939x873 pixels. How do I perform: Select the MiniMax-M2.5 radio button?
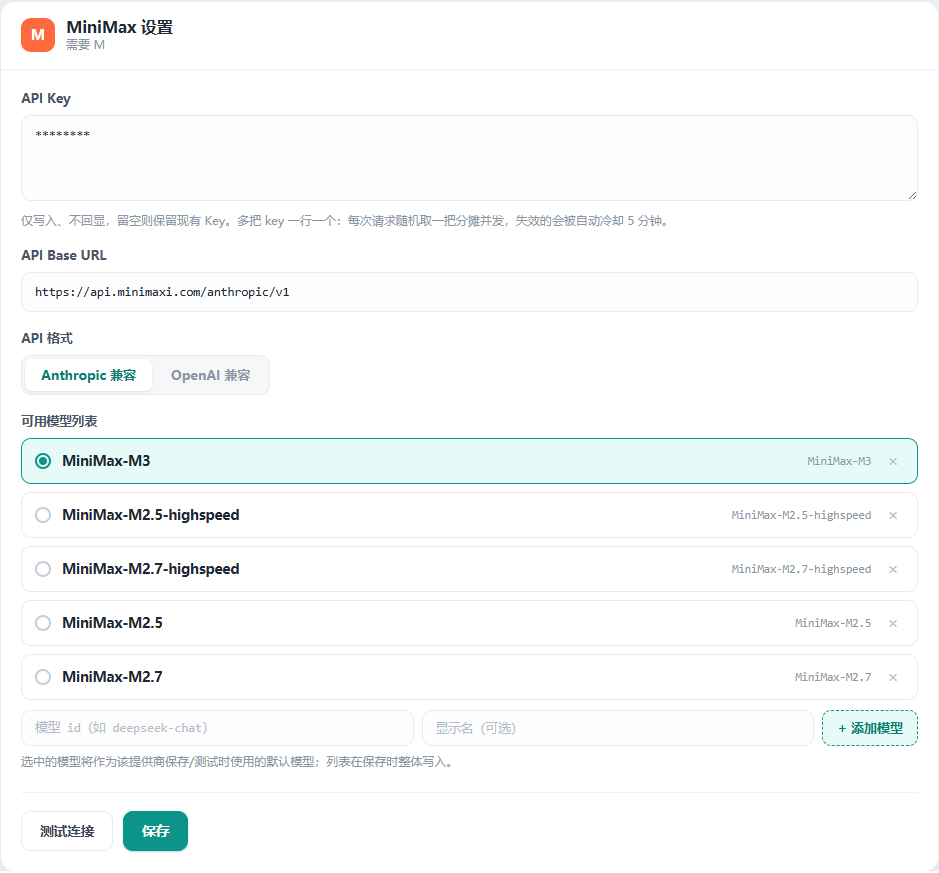(43, 623)
